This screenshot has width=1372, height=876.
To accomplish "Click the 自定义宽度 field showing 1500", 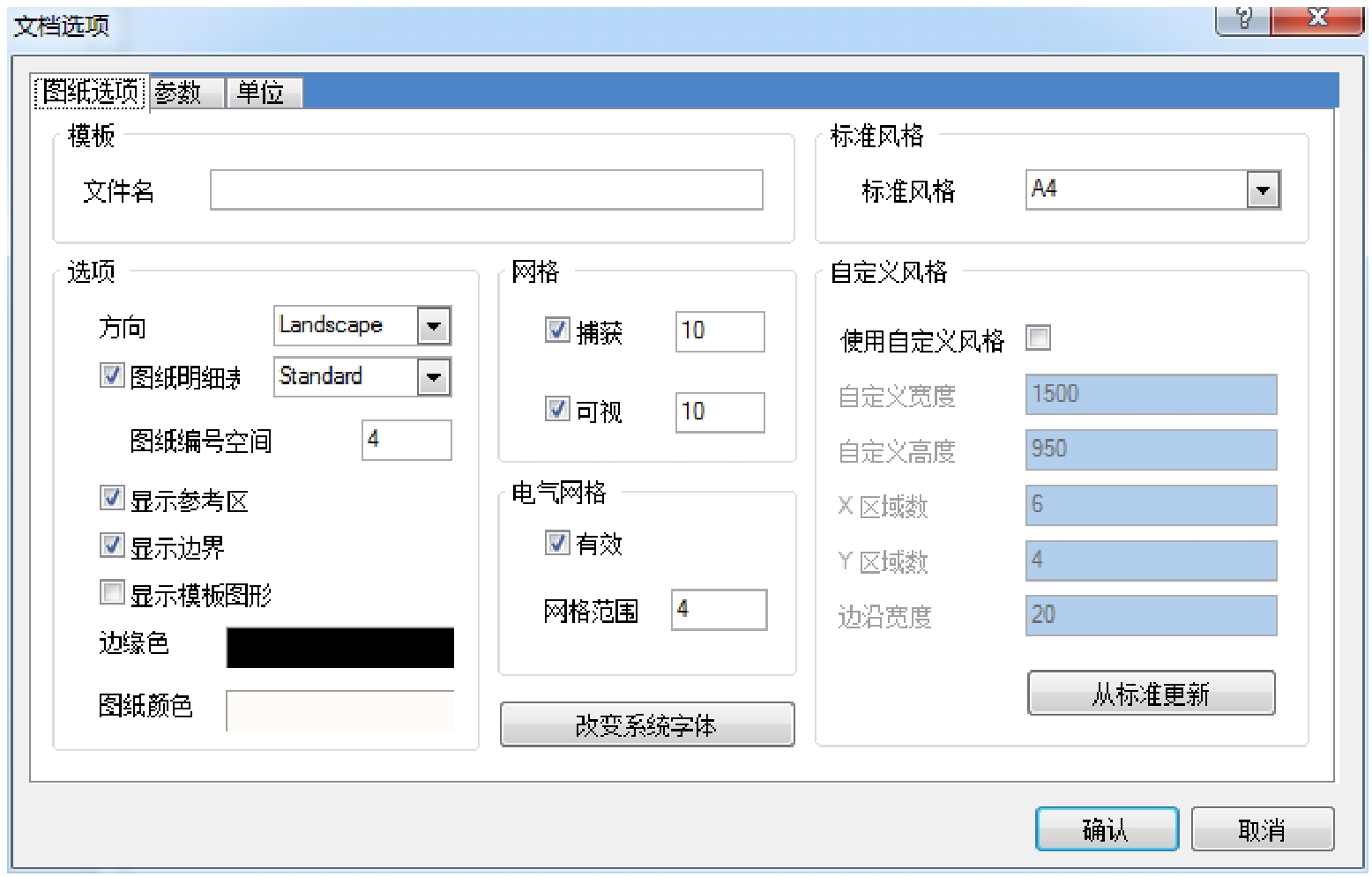I will (x=1151, y=395).
